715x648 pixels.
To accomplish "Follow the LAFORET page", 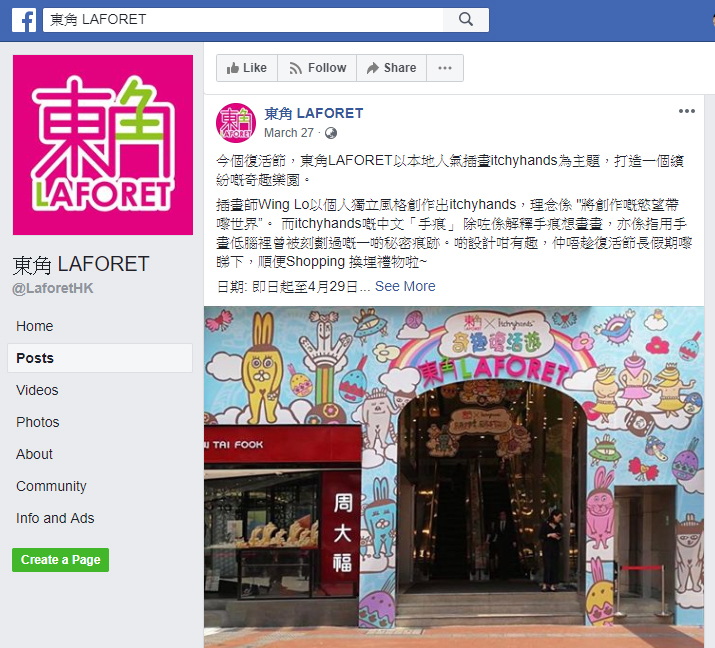I will [x=317, y=68].
